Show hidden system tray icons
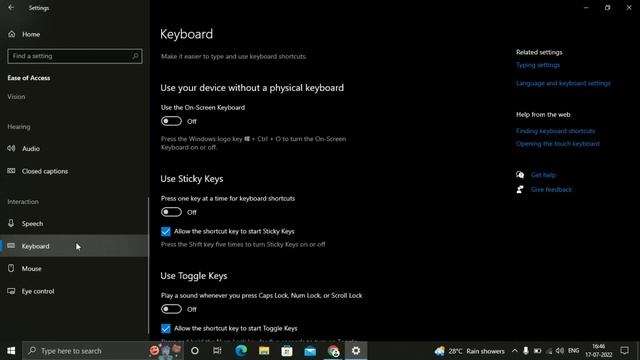Viewport: 640px width, 360px height. pyautogui.click(x=515, y=351)
